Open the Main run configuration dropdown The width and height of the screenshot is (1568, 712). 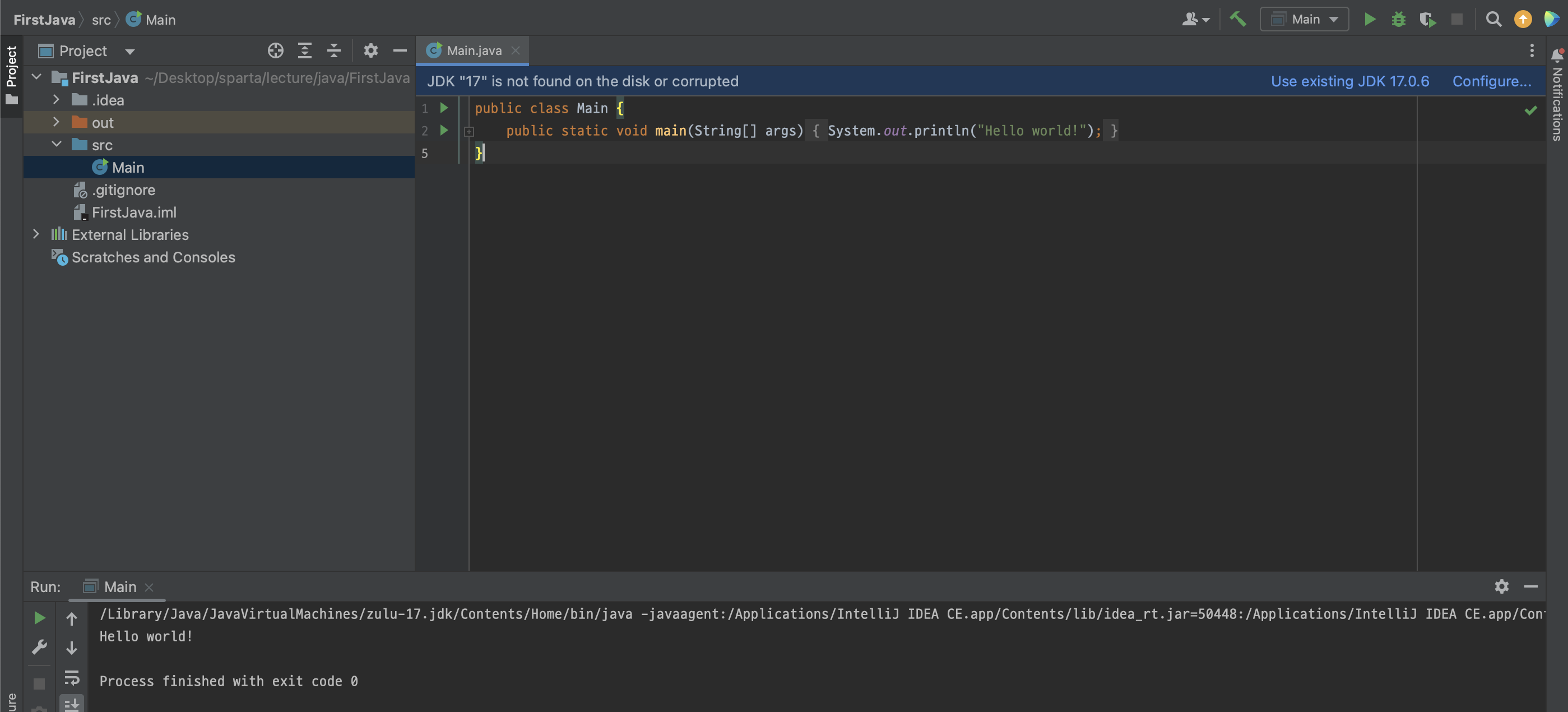click(x=1305, y=19)
